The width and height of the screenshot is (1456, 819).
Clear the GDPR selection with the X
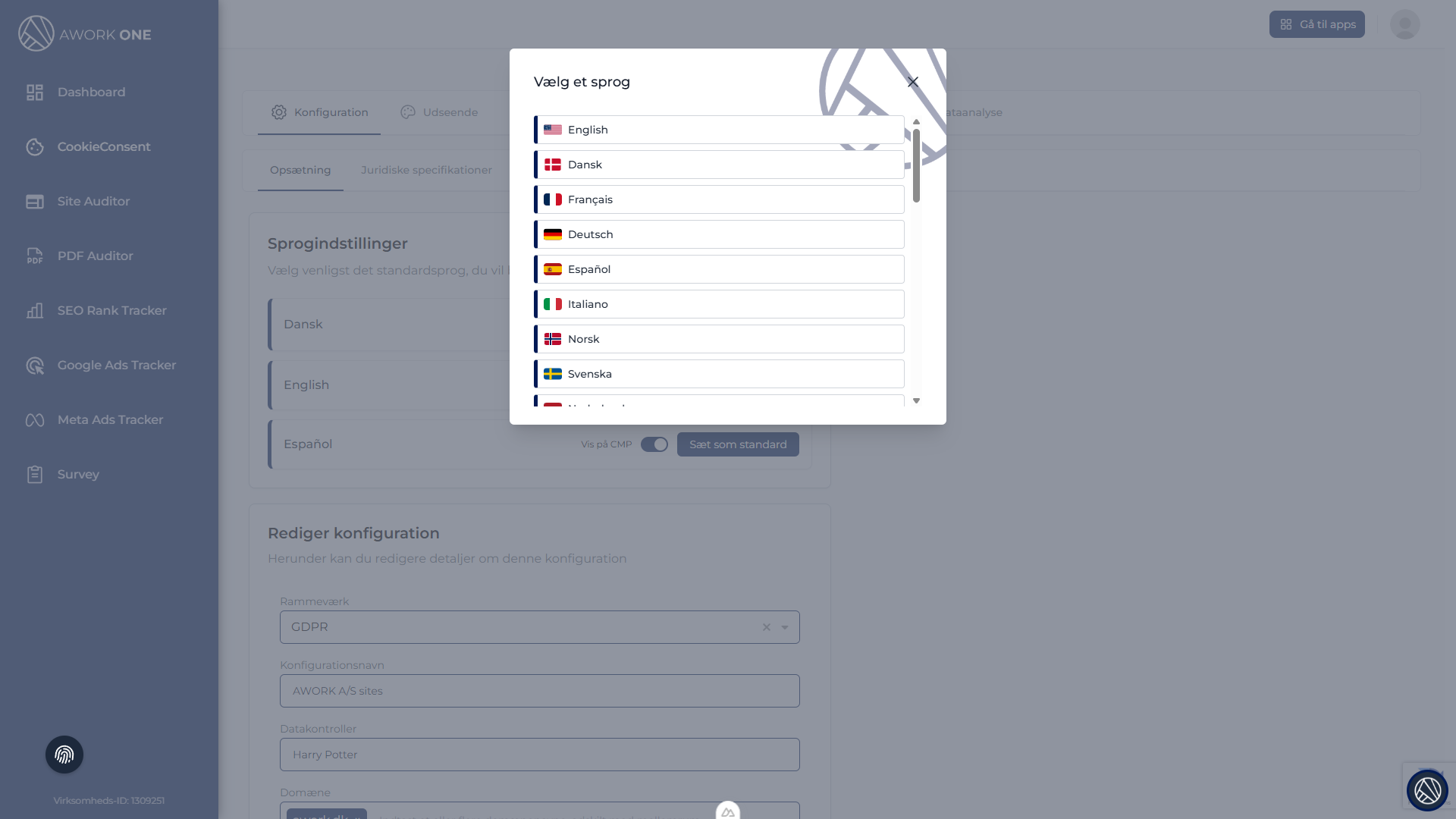(767, 627)
